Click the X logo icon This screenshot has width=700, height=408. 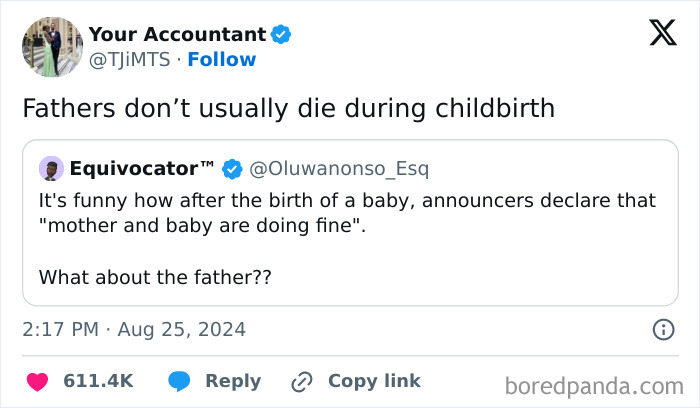coord(656,34)
